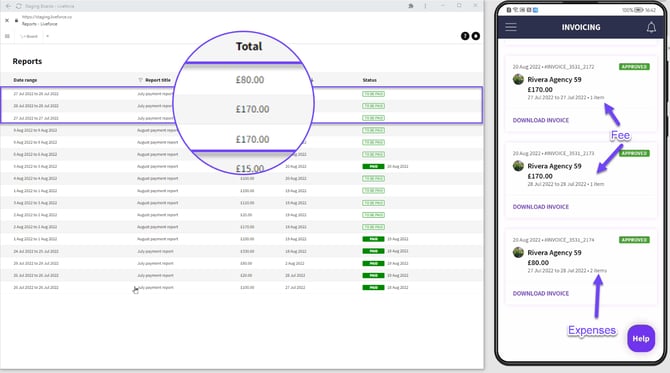
Task: Download invoice for #INVOICE_3531_2172
Action: pyautogui.click(x=541, y=120)
